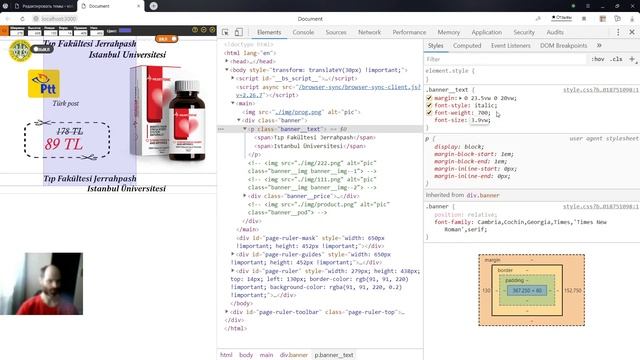Collapse the div.banner node
This screenshot has width=640, height=360.
tap(239, 120)
